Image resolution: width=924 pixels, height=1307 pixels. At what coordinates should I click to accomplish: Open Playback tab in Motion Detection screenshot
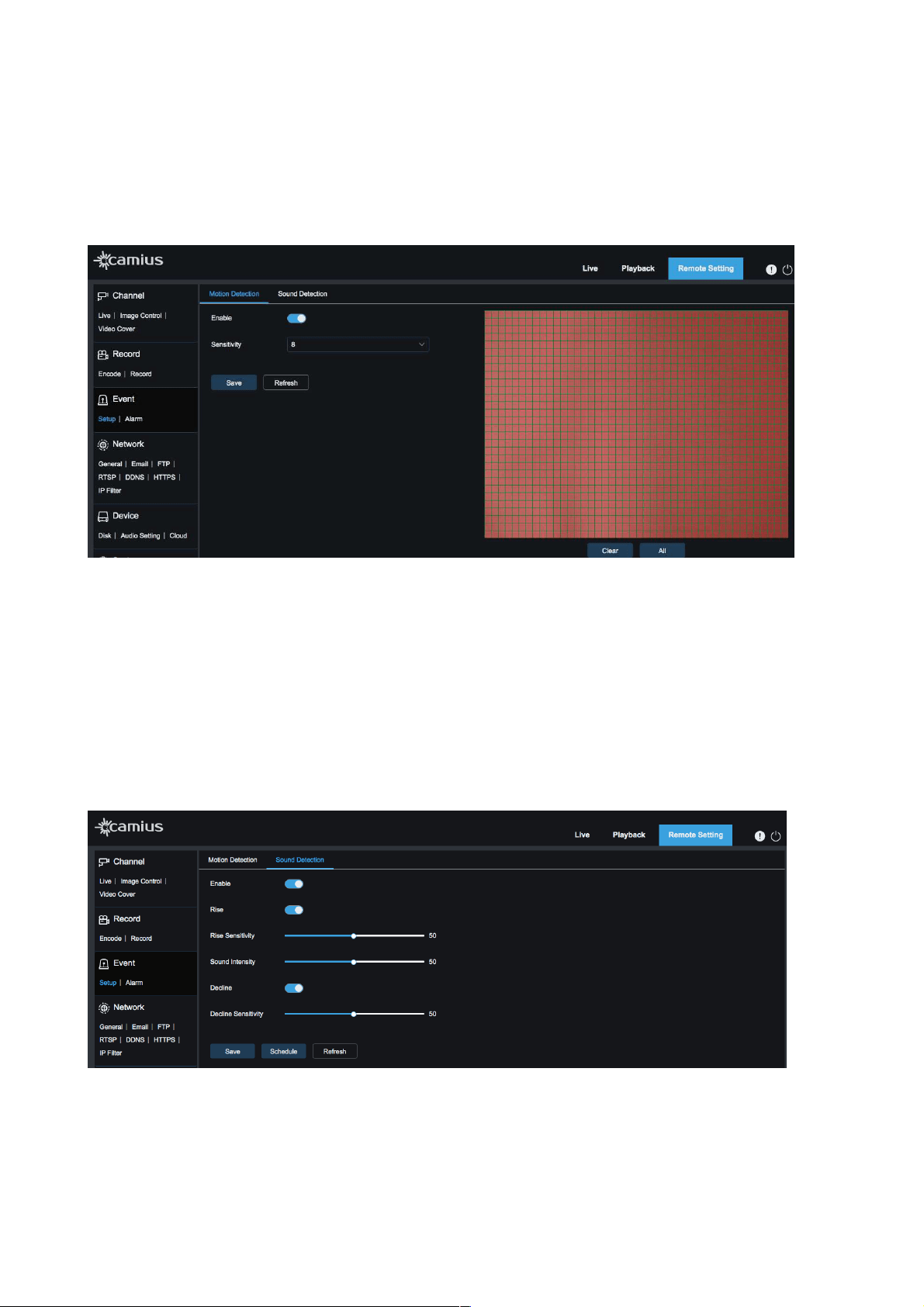coord(638,268)
